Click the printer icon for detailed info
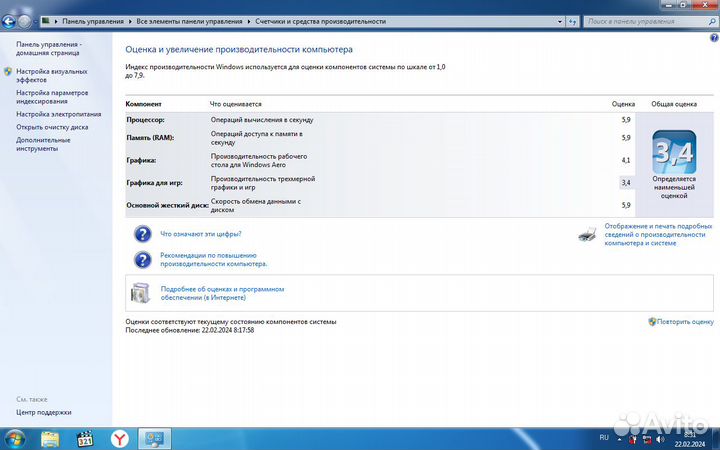The image size is (720, 450). pos(588,234)
